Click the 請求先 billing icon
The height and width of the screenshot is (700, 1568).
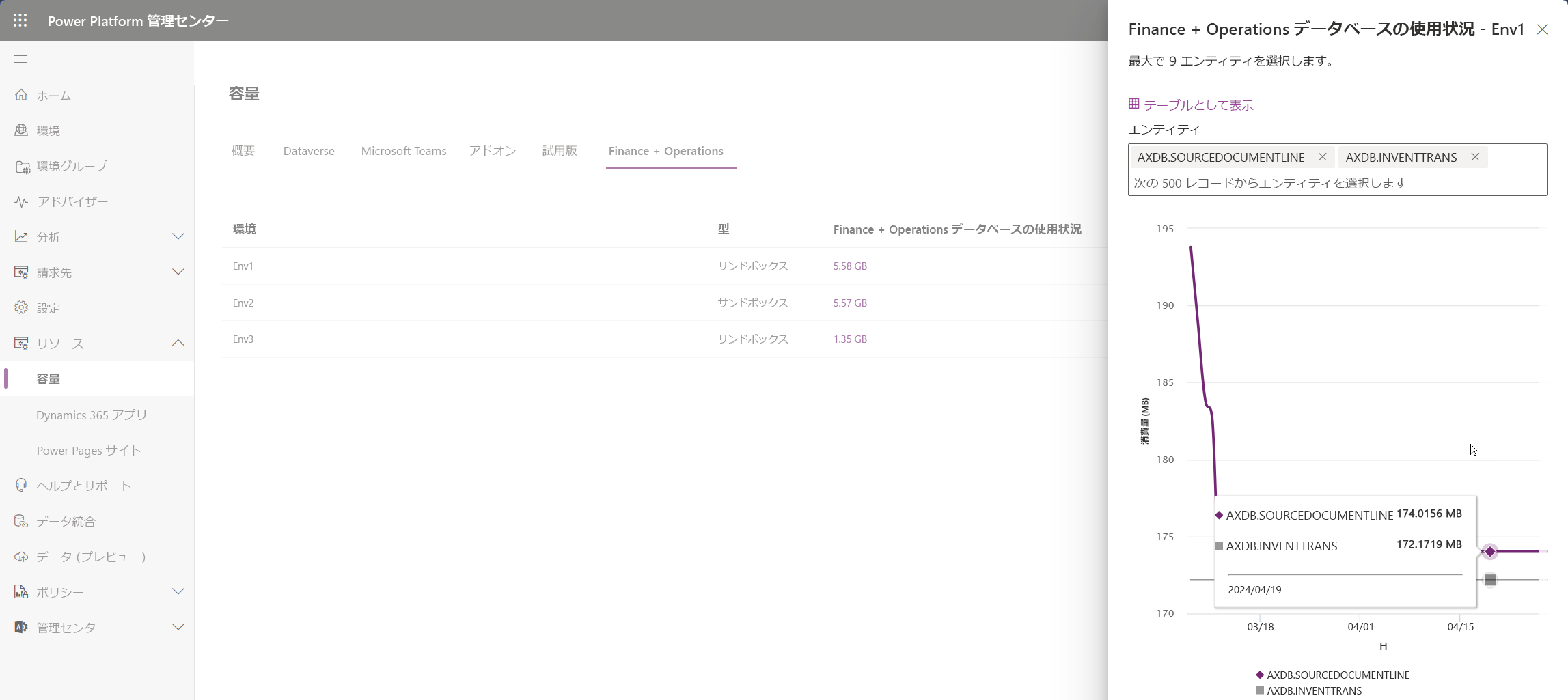[x=21, y=272]
